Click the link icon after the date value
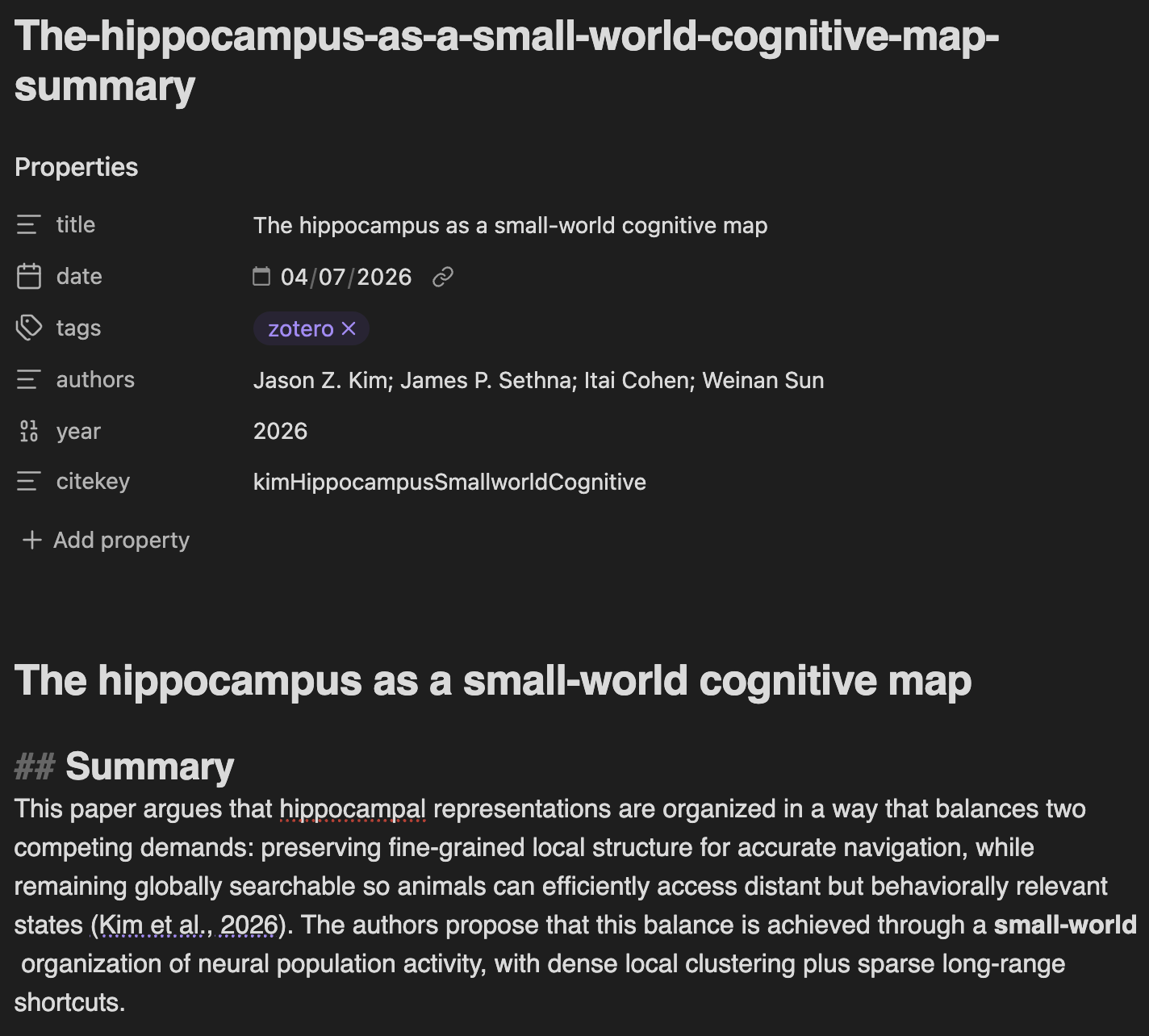 point(442,278)
